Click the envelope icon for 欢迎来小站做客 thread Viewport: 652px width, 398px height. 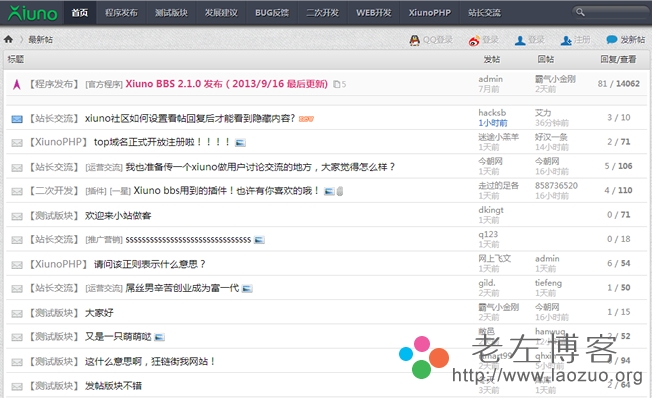(17, 216)
